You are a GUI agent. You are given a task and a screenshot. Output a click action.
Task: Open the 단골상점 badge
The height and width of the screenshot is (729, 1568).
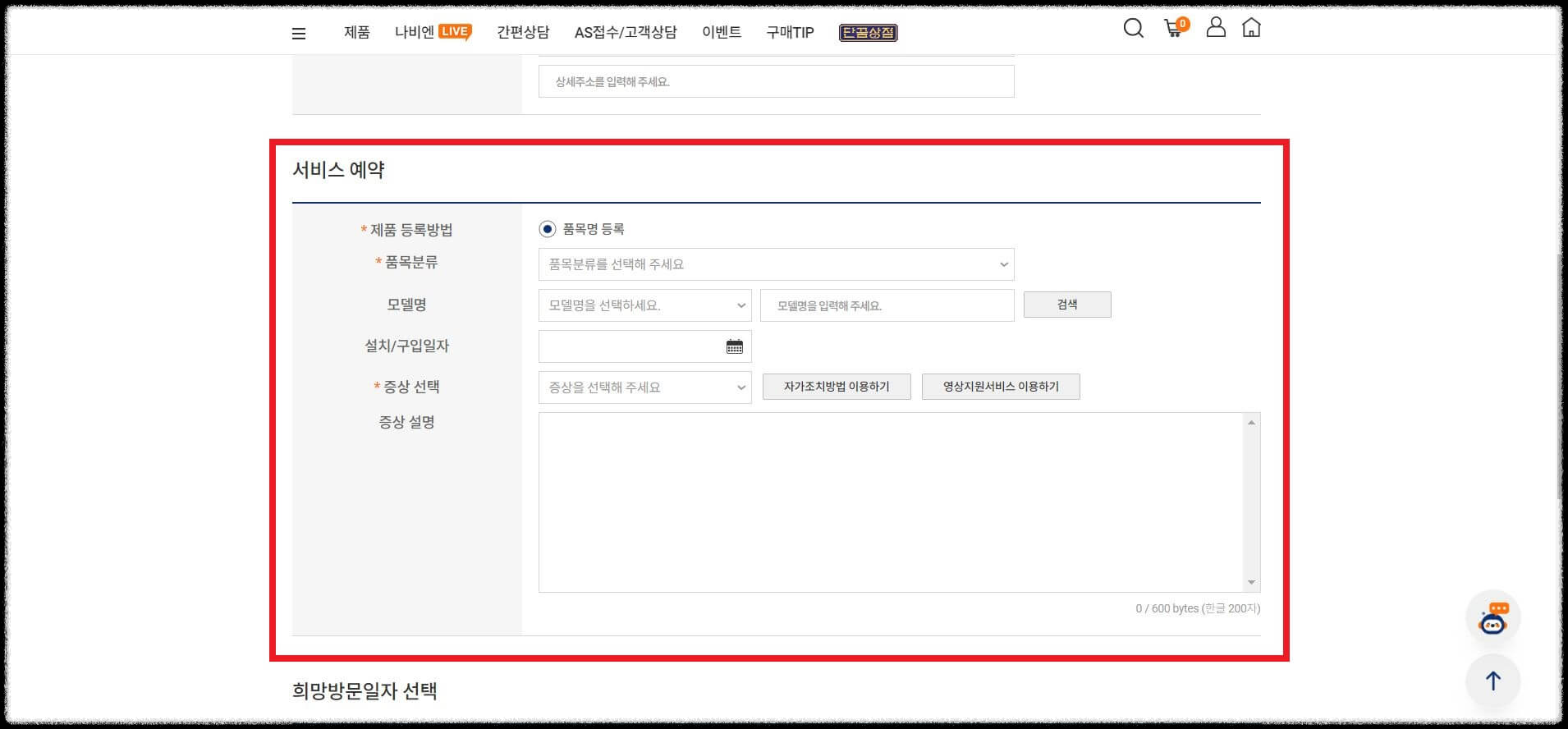point(868,33)
